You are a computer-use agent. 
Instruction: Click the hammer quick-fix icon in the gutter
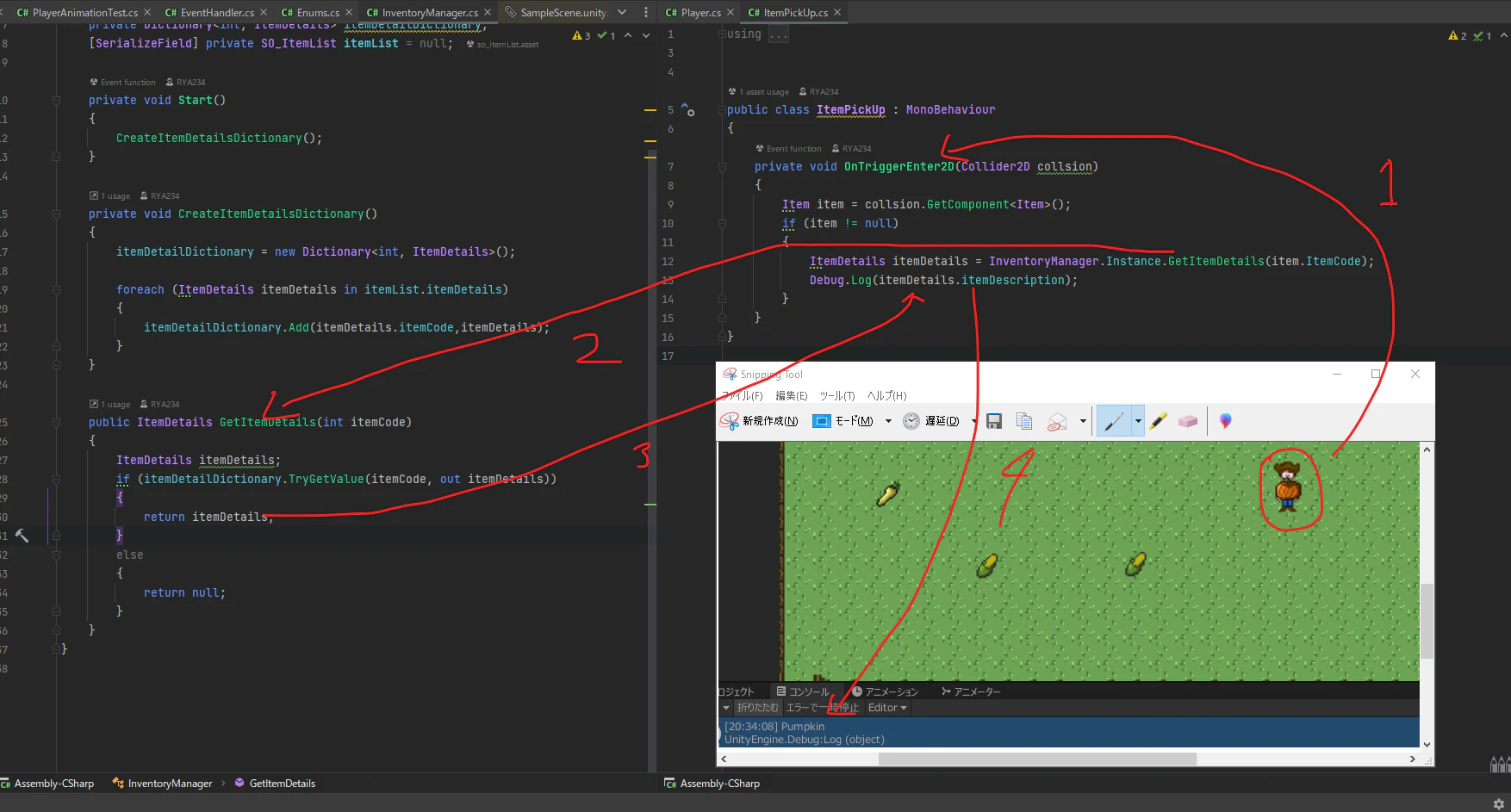click(x=22, y=536)
